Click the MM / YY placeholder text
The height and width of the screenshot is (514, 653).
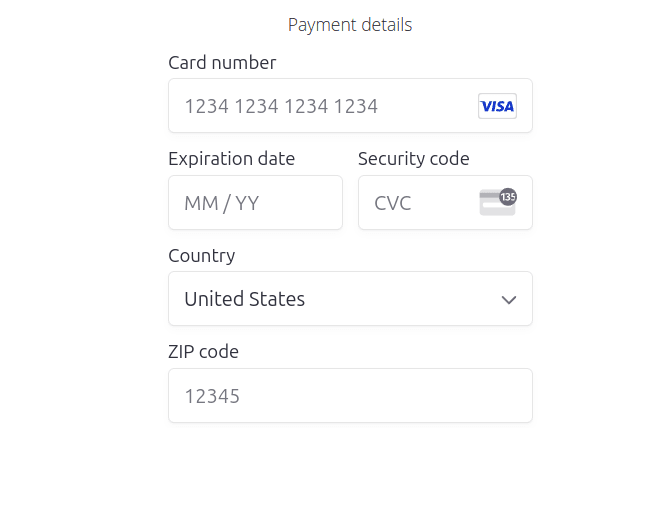click(x=221, y=203)
